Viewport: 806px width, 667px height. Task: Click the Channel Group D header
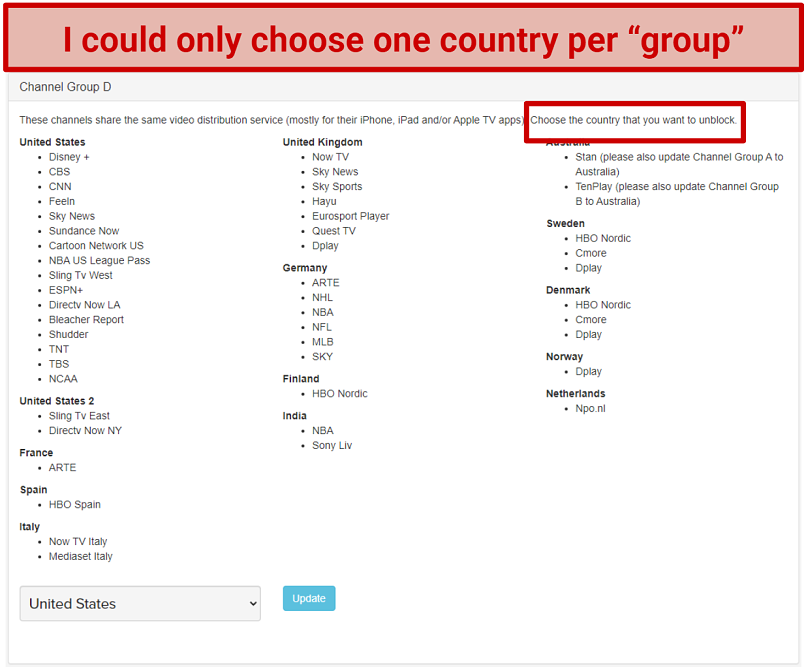(x=65, y=87)
